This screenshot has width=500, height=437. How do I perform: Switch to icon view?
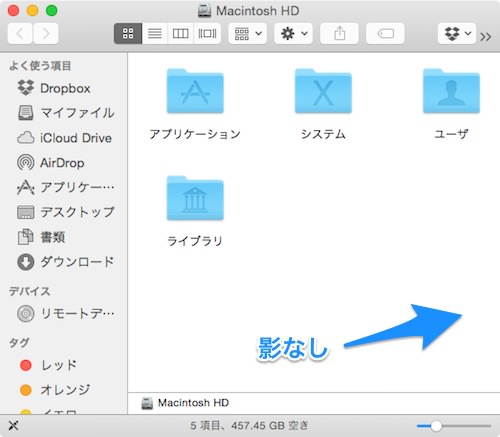pyautogui.click(x=128, y=33)
